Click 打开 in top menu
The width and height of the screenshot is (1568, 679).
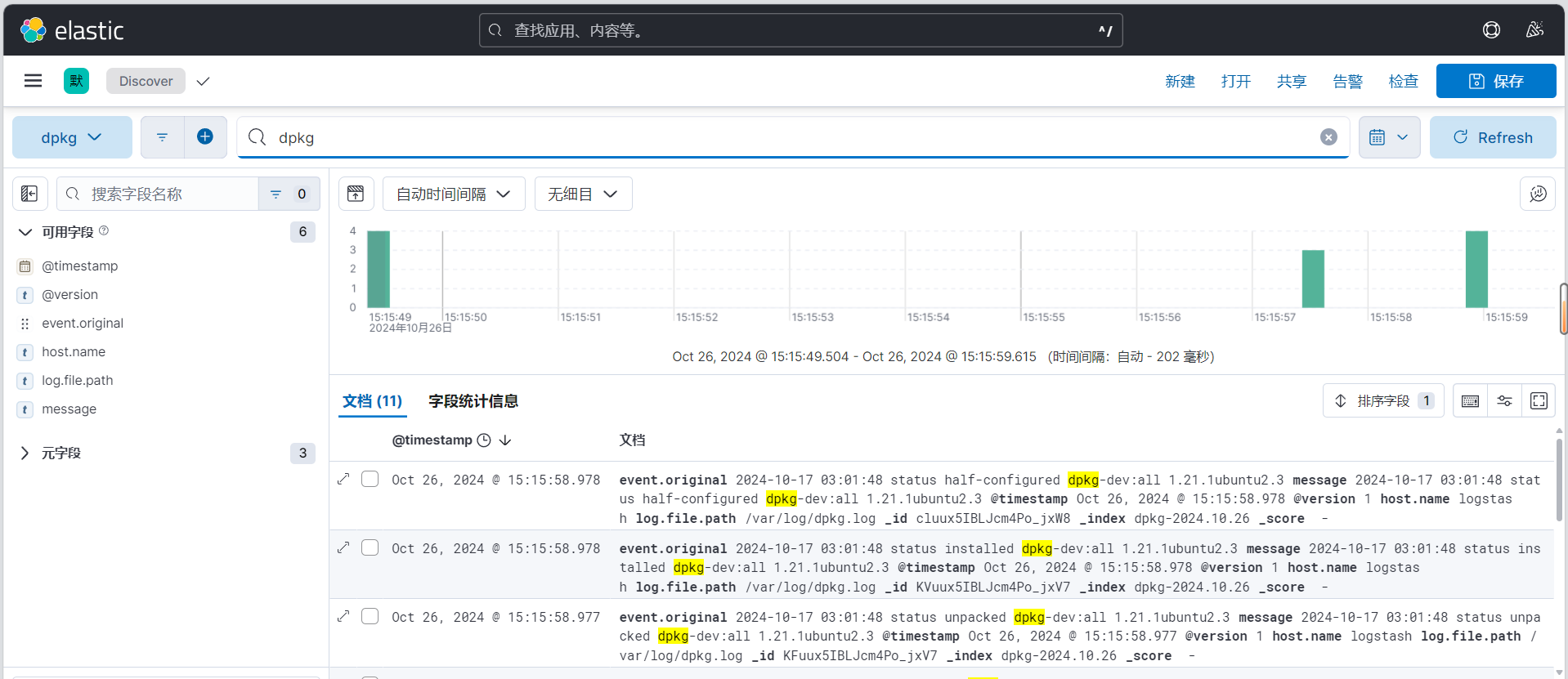pyautogui.click(x=1236, y=81)
